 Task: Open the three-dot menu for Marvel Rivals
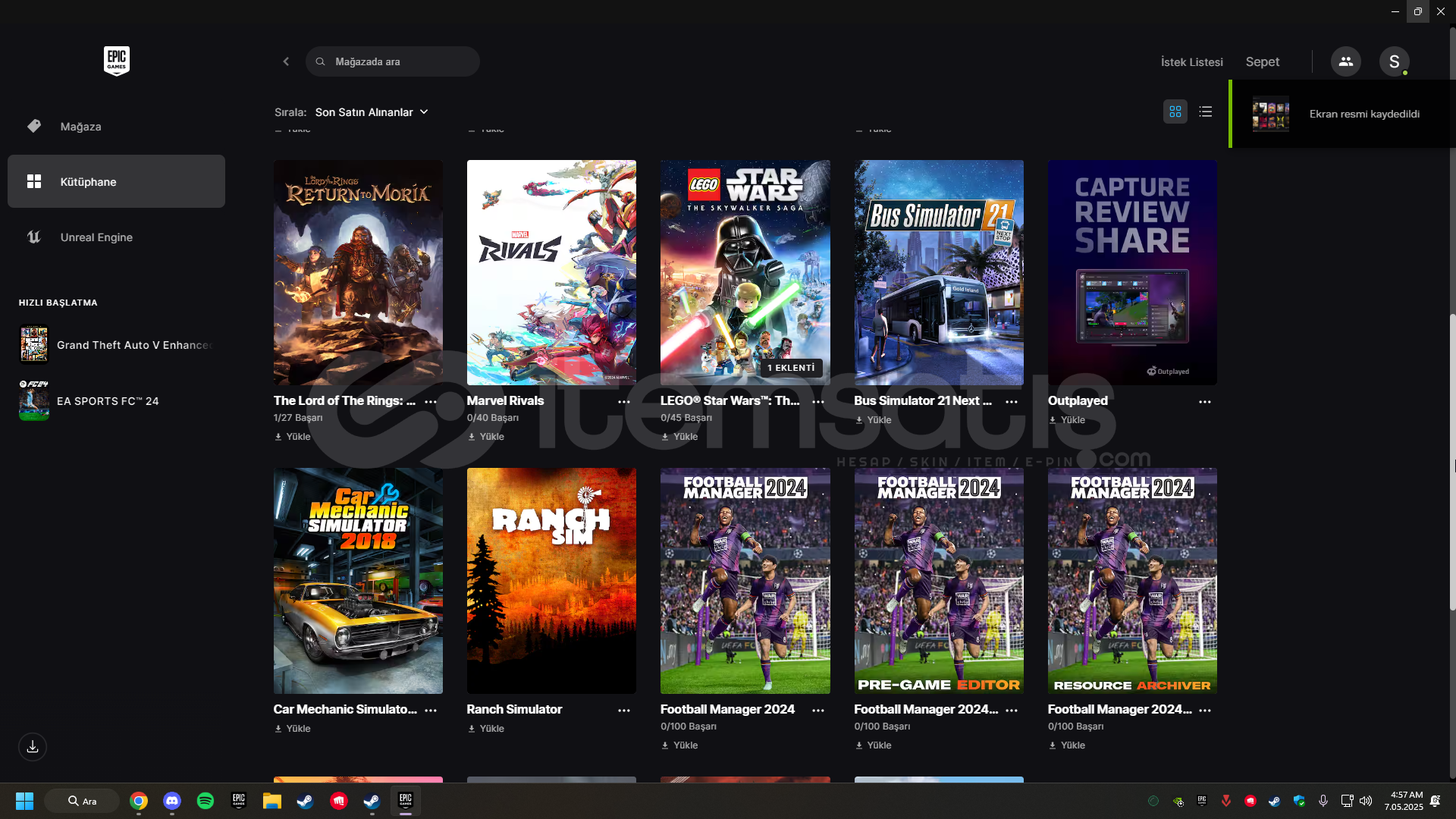(x=623, y=402)
